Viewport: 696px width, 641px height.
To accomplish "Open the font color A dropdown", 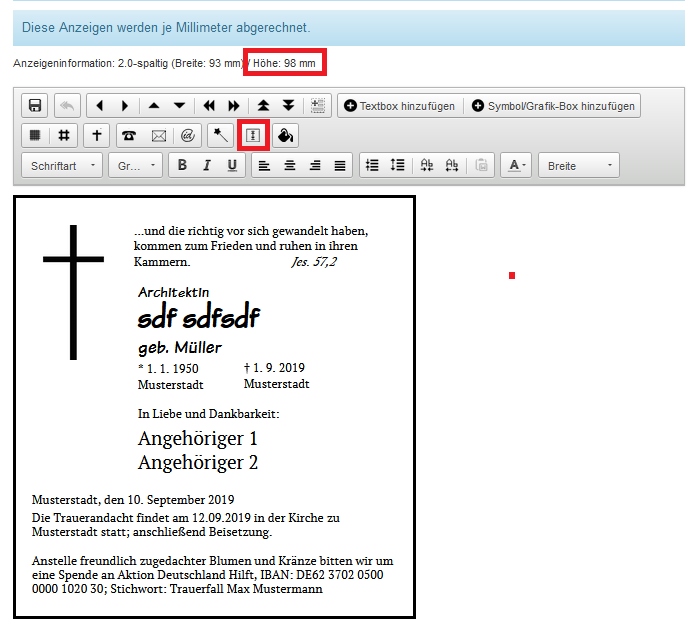I will 516,166.
